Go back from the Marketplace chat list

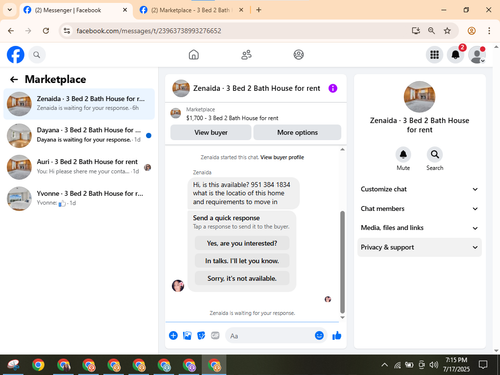click(x=14, y=79)
